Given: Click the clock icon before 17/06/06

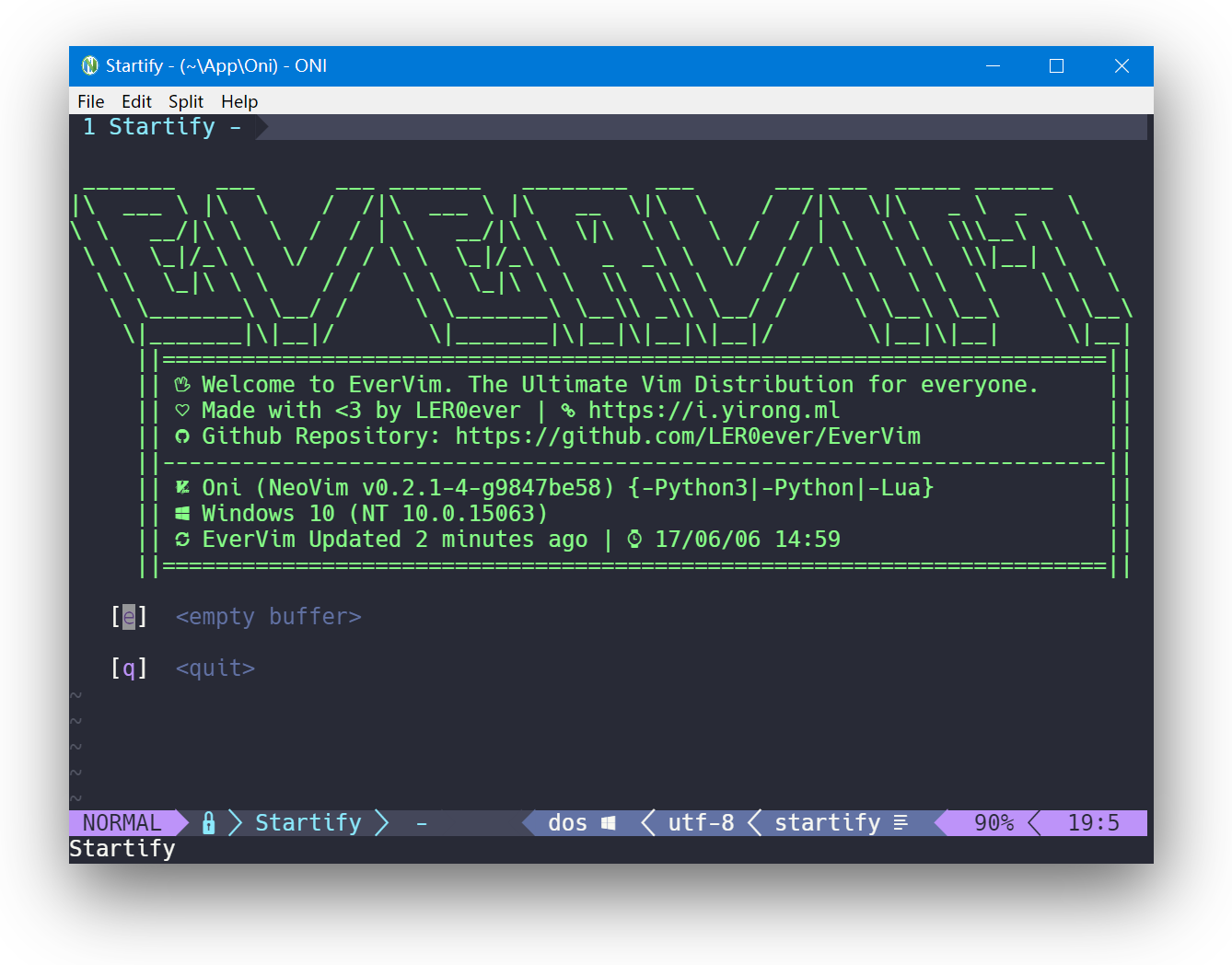Looking at the screenshot, I should click(x=634, y=540).
